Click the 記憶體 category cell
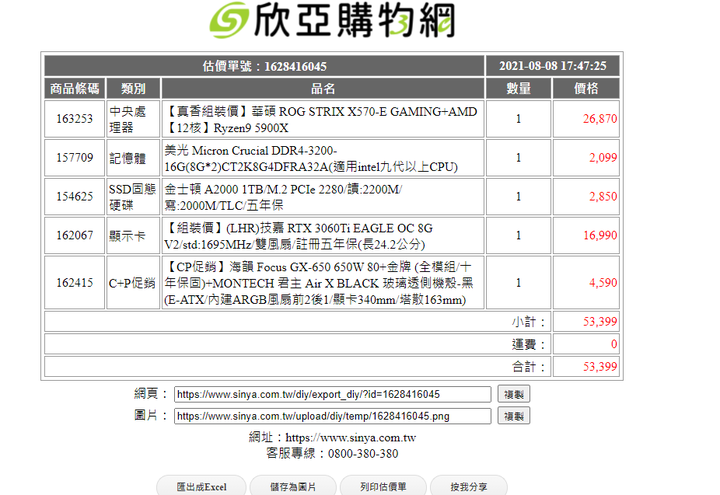Viewport: 720px width, 495px height. (133, 158)
